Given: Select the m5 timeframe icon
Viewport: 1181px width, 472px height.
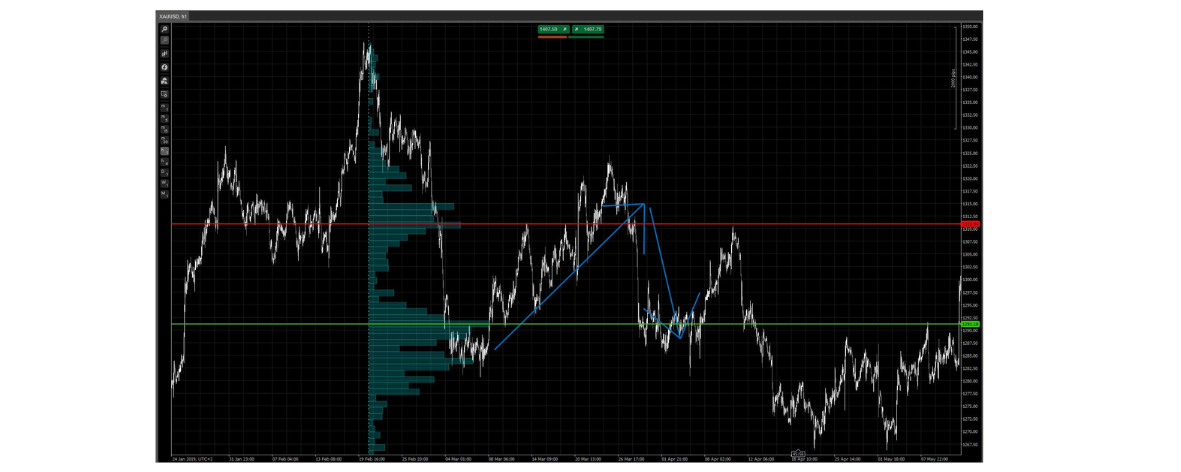Looking at the screenshot, I should 164,119.
